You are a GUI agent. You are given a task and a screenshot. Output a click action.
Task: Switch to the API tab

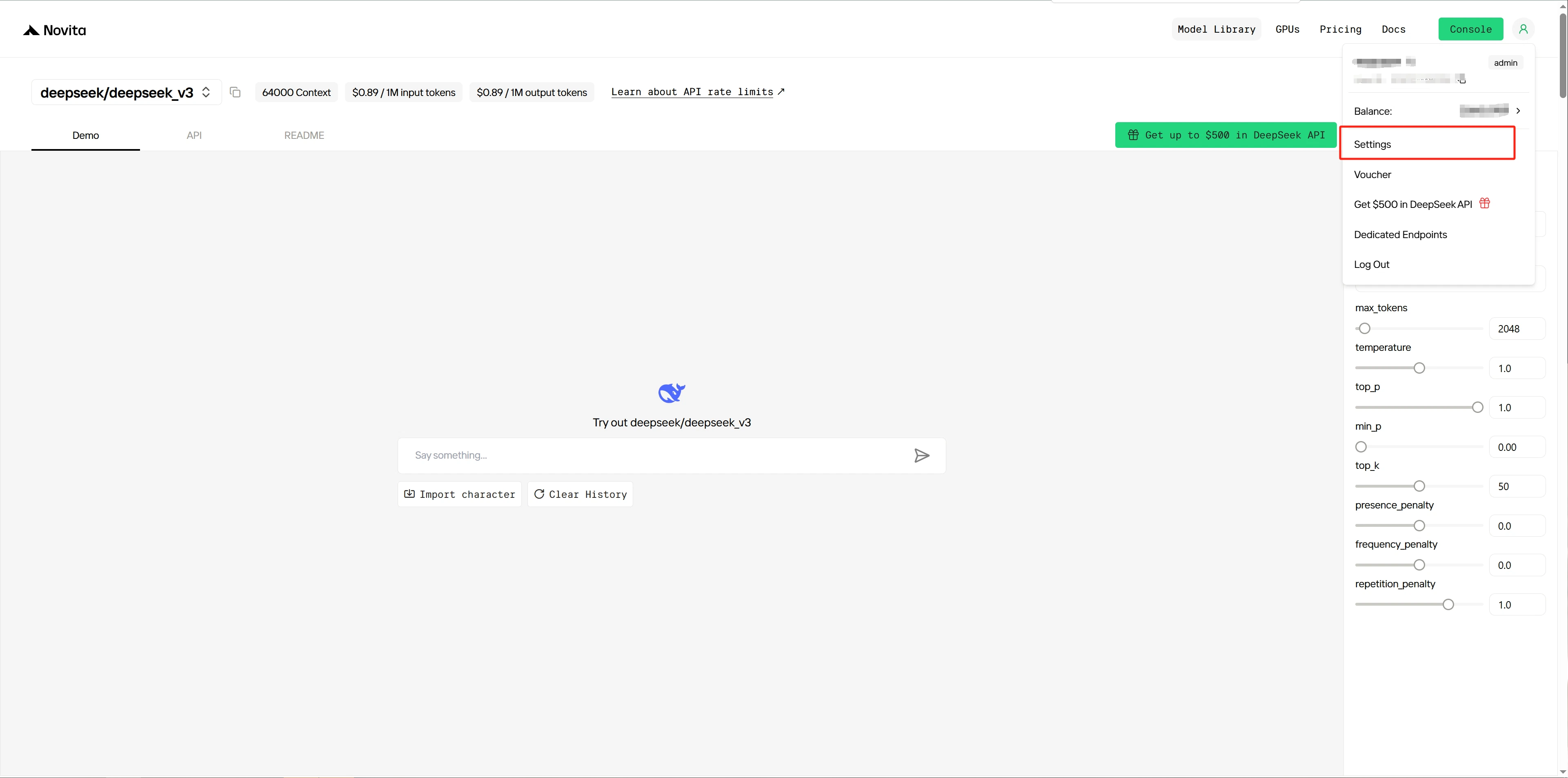[194, 135]
